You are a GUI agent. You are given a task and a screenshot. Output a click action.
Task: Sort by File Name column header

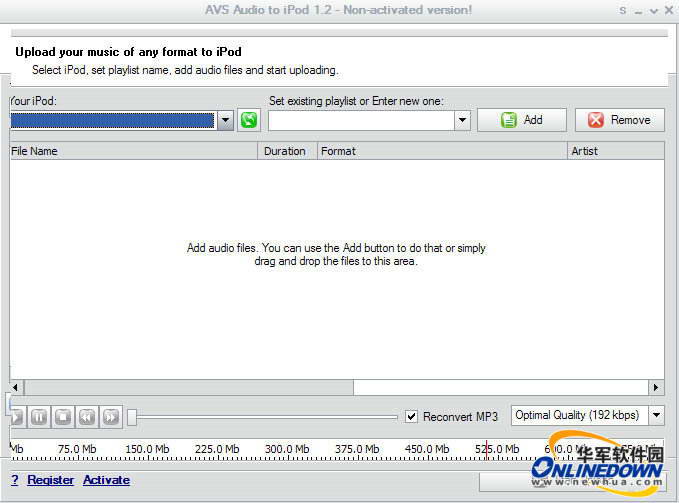coord(133,151)
